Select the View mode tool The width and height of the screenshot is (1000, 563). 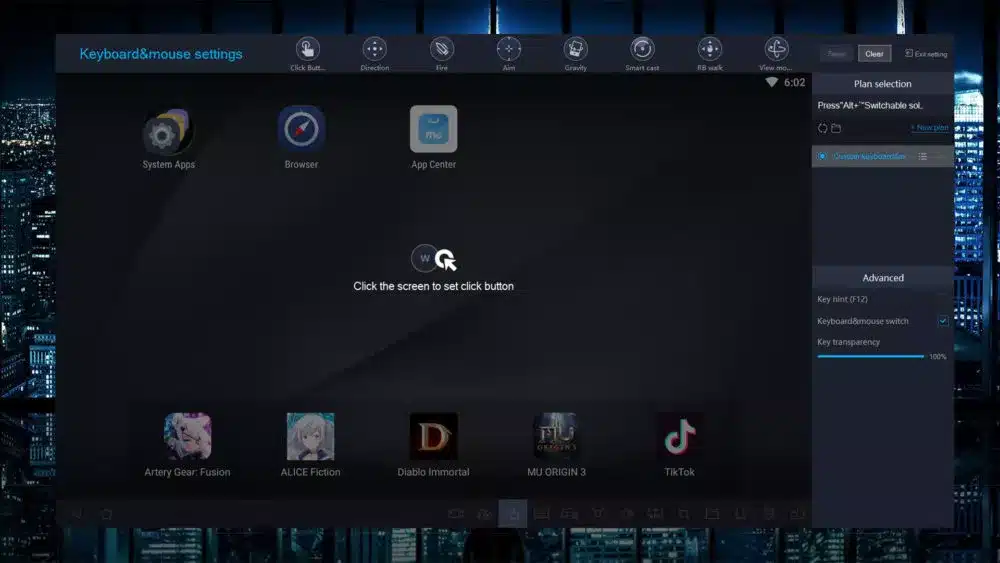point(776,54)
